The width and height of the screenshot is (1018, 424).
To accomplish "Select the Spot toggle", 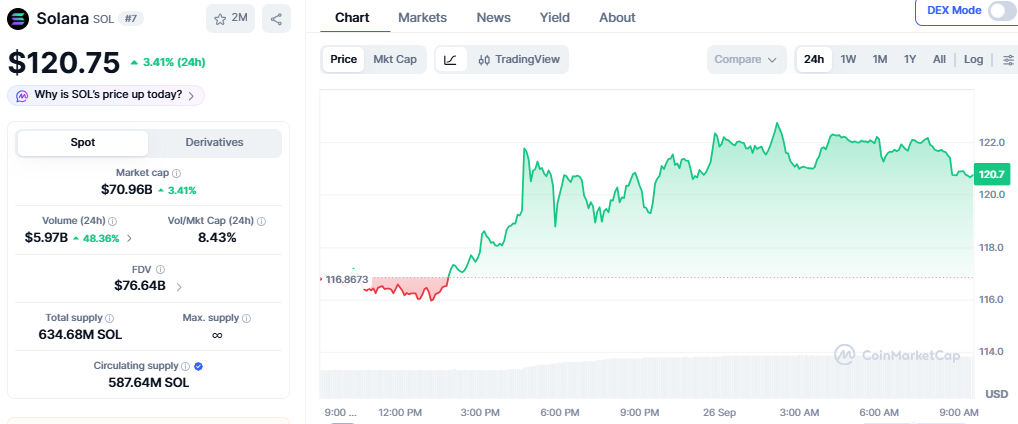I will click(x=83, y=143).
